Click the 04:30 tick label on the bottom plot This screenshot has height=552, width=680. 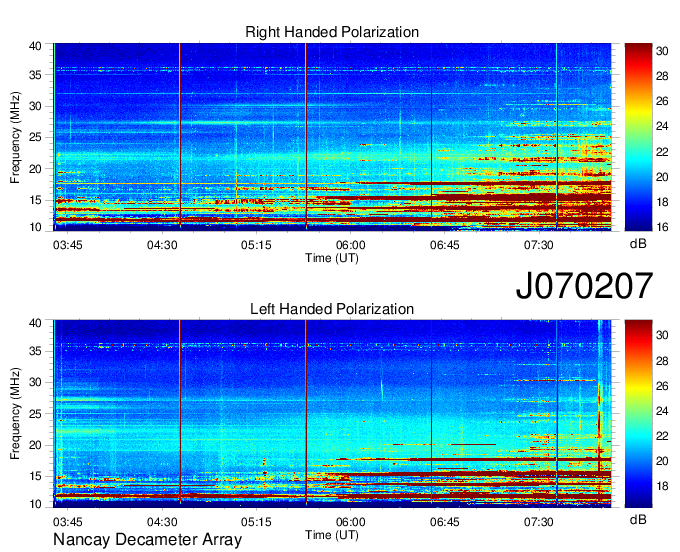click(162, 522)
